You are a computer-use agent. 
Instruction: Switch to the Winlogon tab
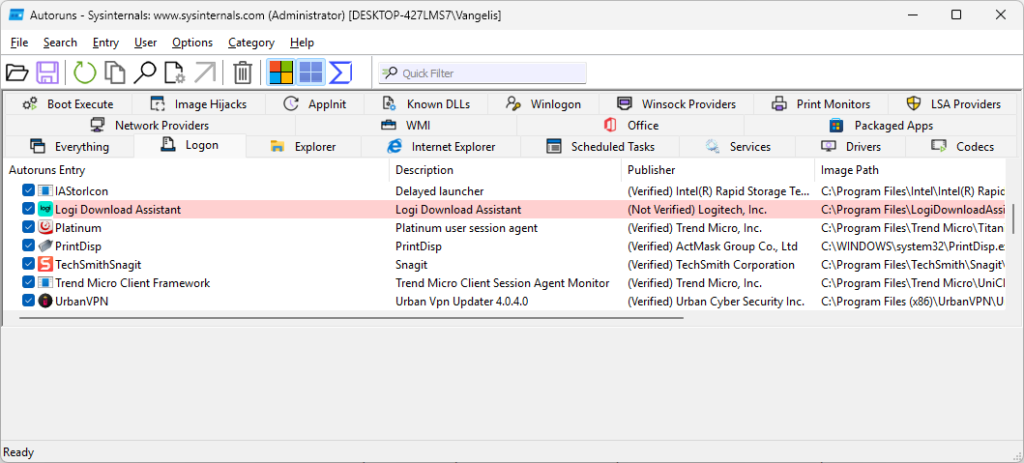543,104
